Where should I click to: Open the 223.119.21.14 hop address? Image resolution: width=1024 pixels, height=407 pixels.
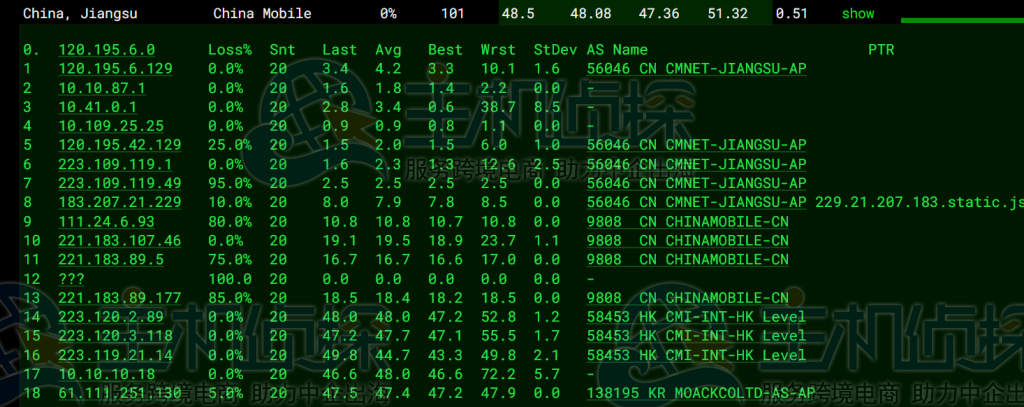[x=115, y=355]
